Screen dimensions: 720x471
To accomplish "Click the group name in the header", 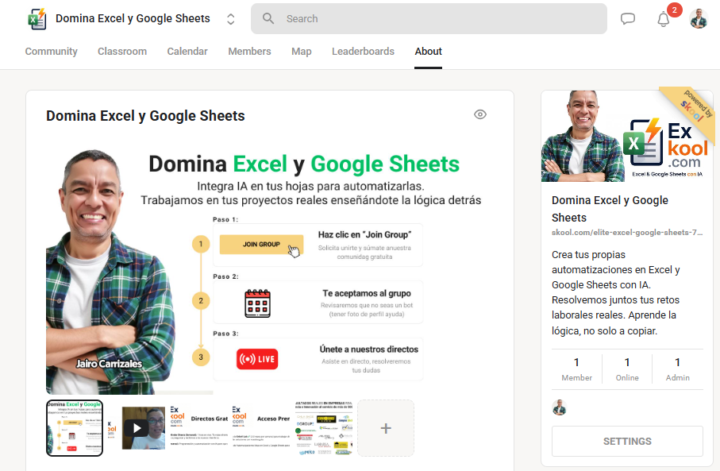I will click(x=133, y=18).
